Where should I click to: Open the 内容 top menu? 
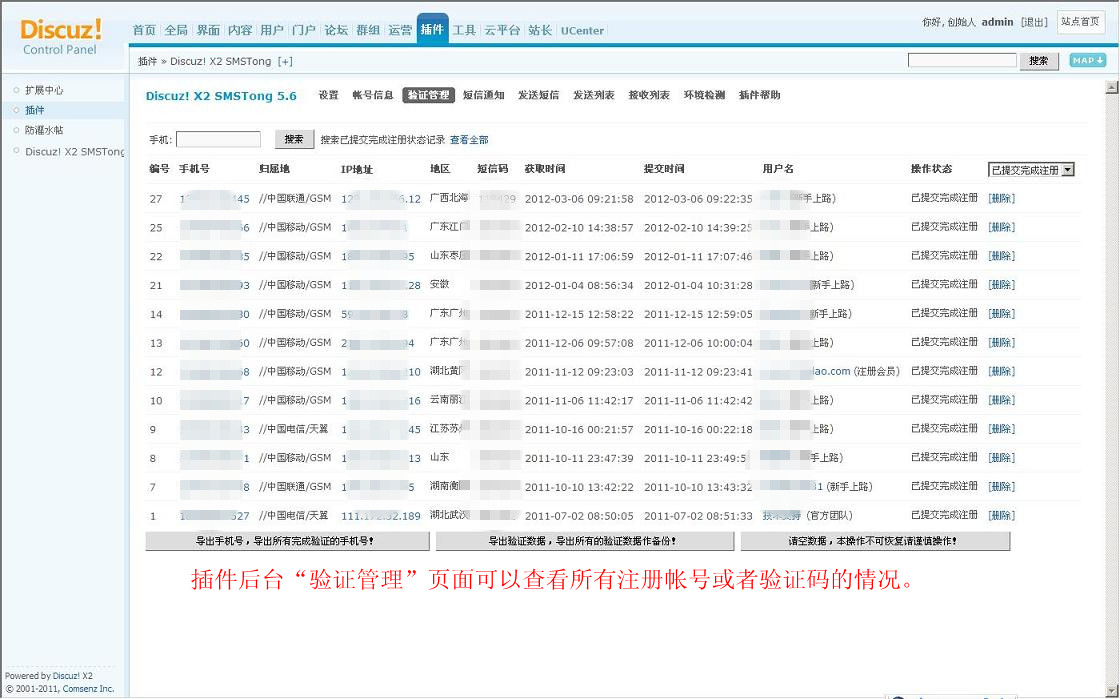tap(240, 30)
